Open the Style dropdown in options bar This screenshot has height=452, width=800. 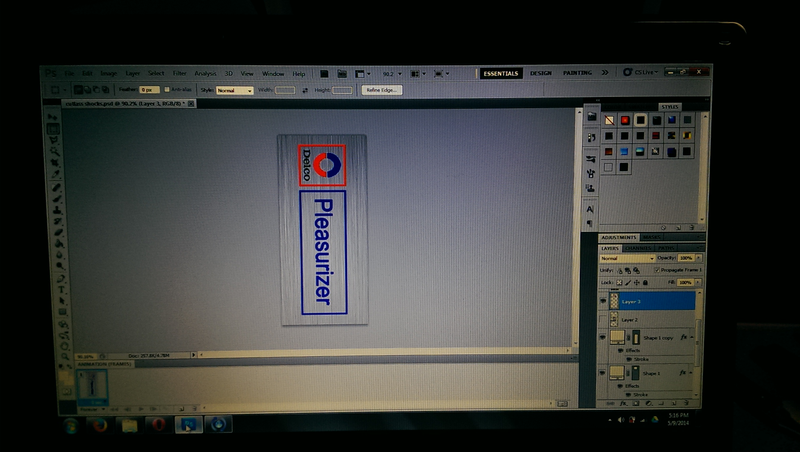click(x=235, y=90)
